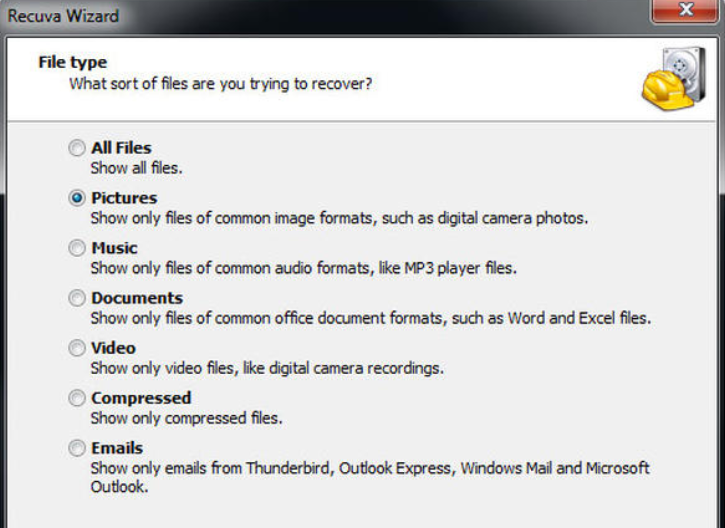Choose the Pictures radio circle

(77, 198)
